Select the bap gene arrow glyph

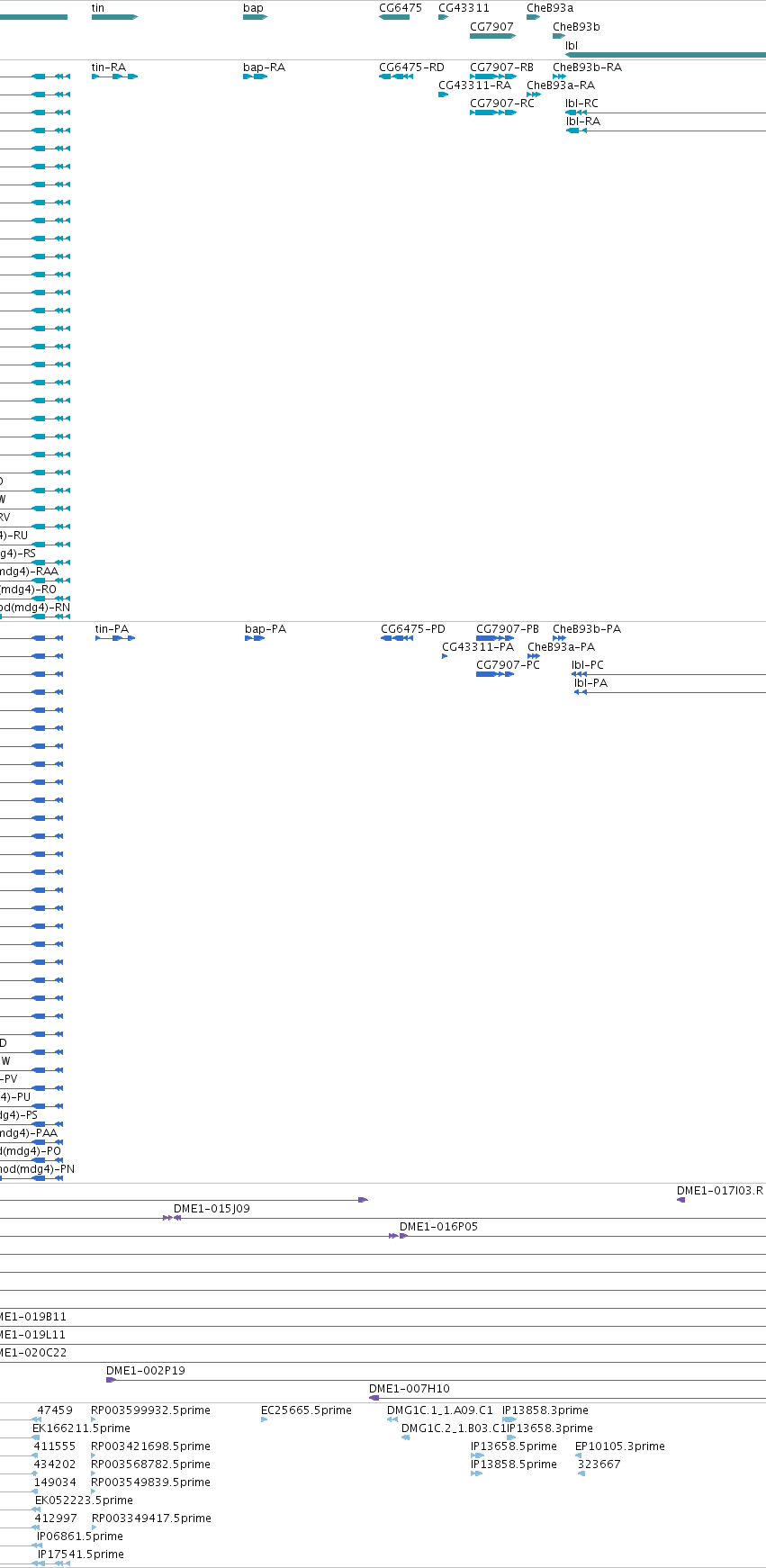click(254, 17)
